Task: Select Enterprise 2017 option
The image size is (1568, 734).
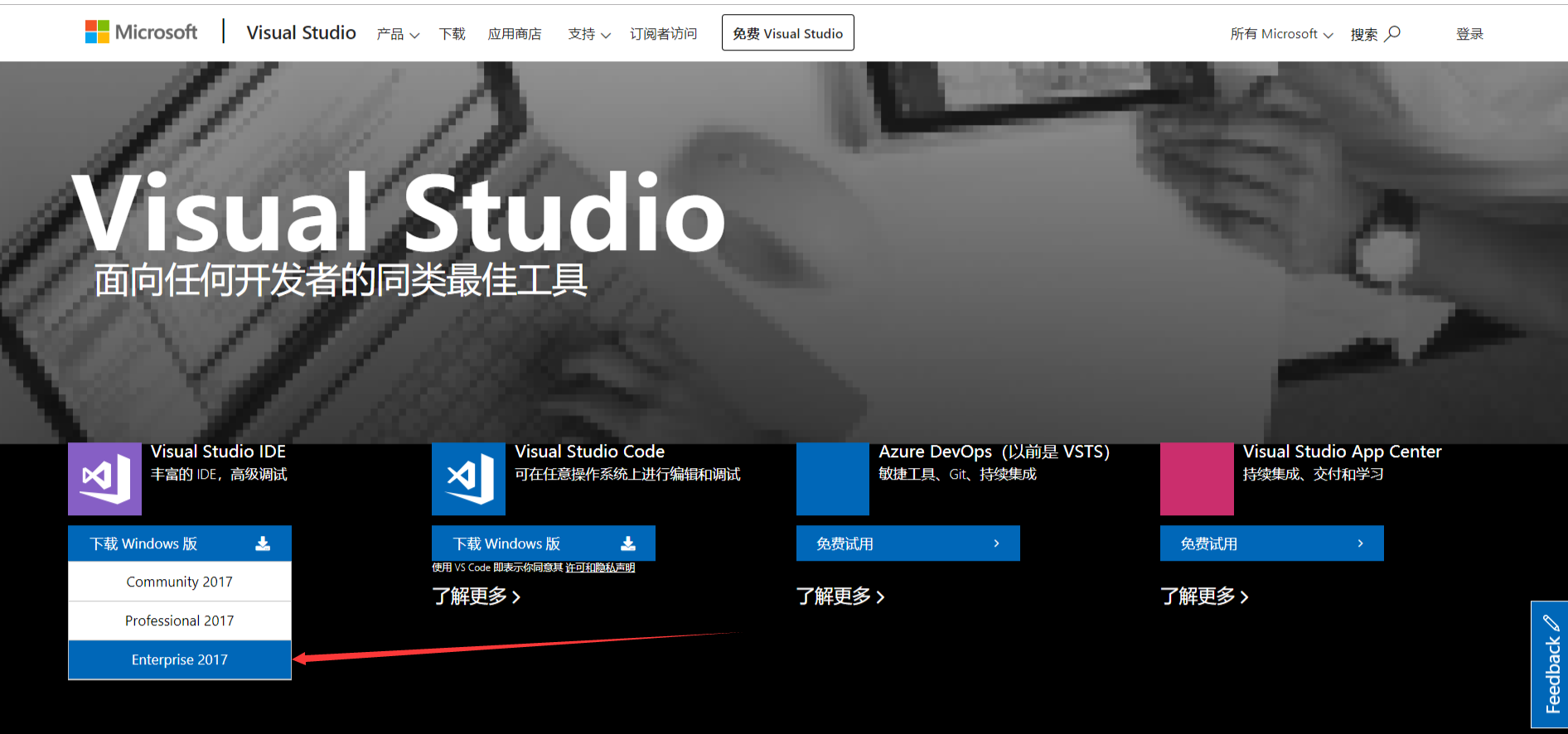Action: [x=180, y=659]
